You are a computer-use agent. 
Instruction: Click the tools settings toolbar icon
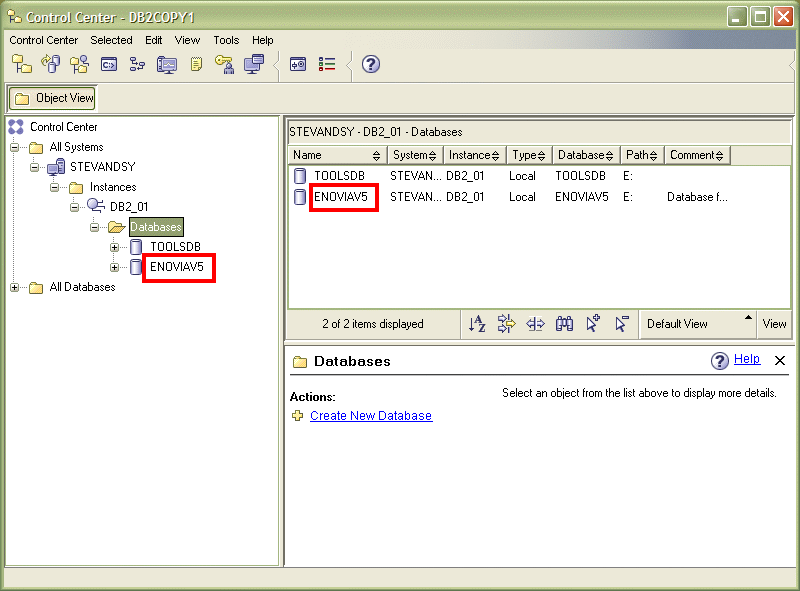click(298, 64)
